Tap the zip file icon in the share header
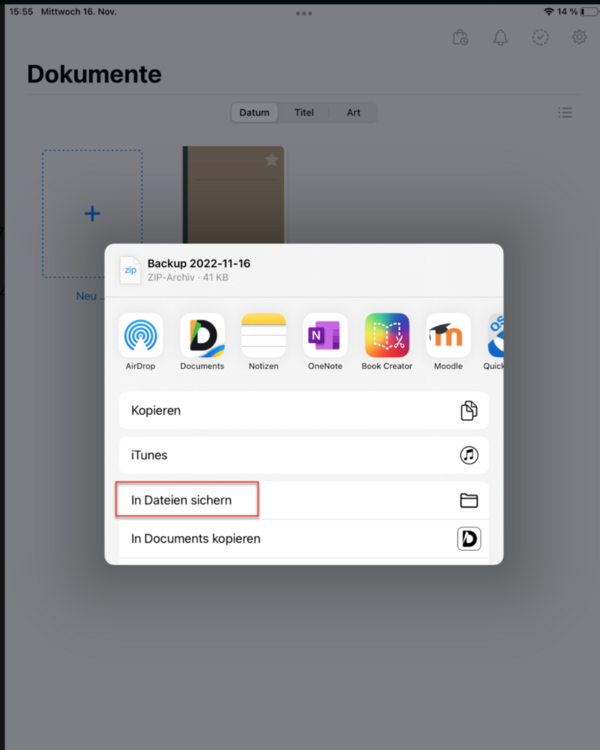 click(x=130, y=270)
